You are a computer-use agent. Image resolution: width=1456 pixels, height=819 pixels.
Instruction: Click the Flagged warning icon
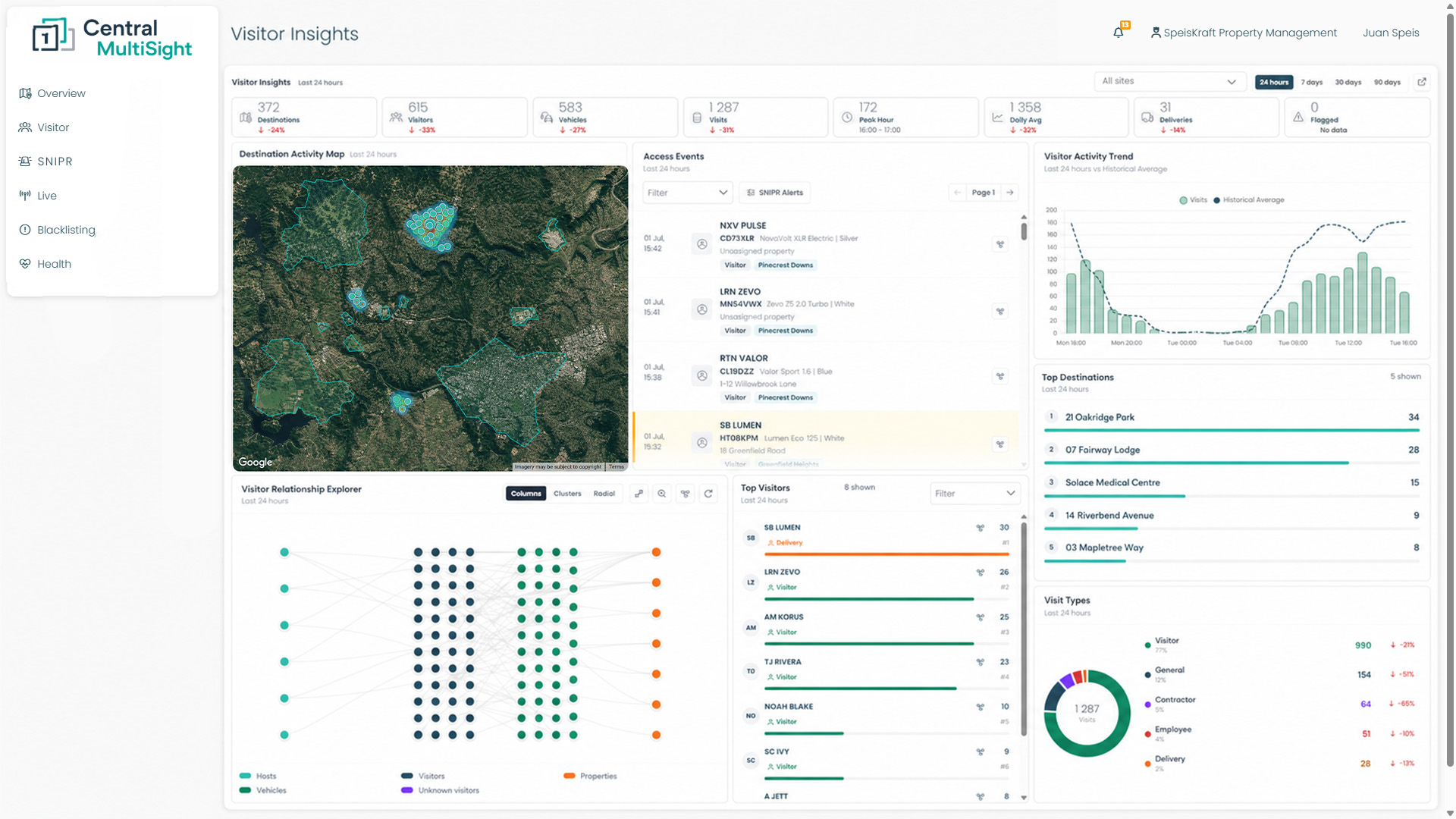pyautogui.click(x=1298, y=118)
